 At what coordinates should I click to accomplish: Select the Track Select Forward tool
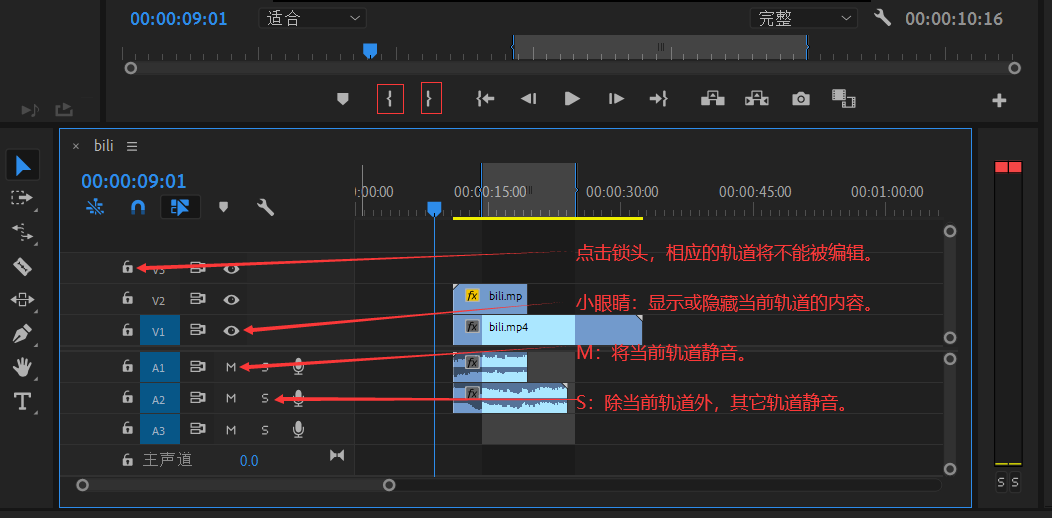pyautogui.click(x=22, y=198)
